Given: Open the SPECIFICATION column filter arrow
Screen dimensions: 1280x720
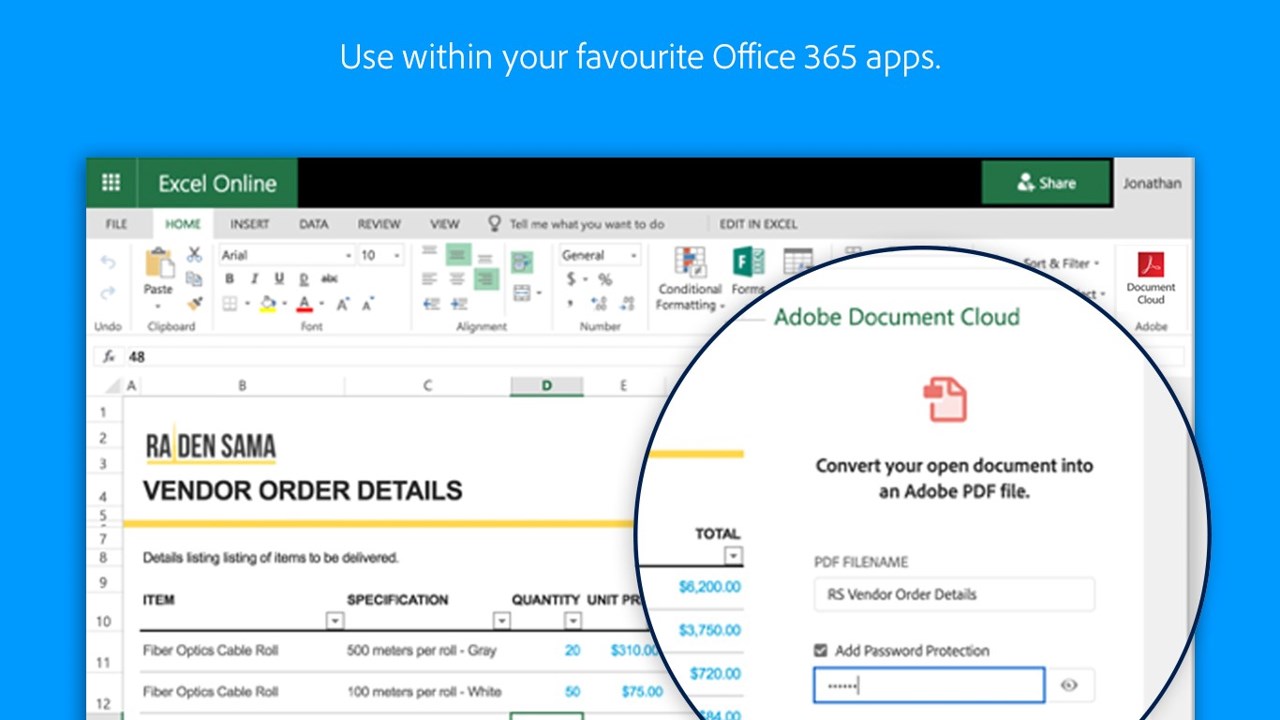Looking at the screenshot, I should [502, 621].
